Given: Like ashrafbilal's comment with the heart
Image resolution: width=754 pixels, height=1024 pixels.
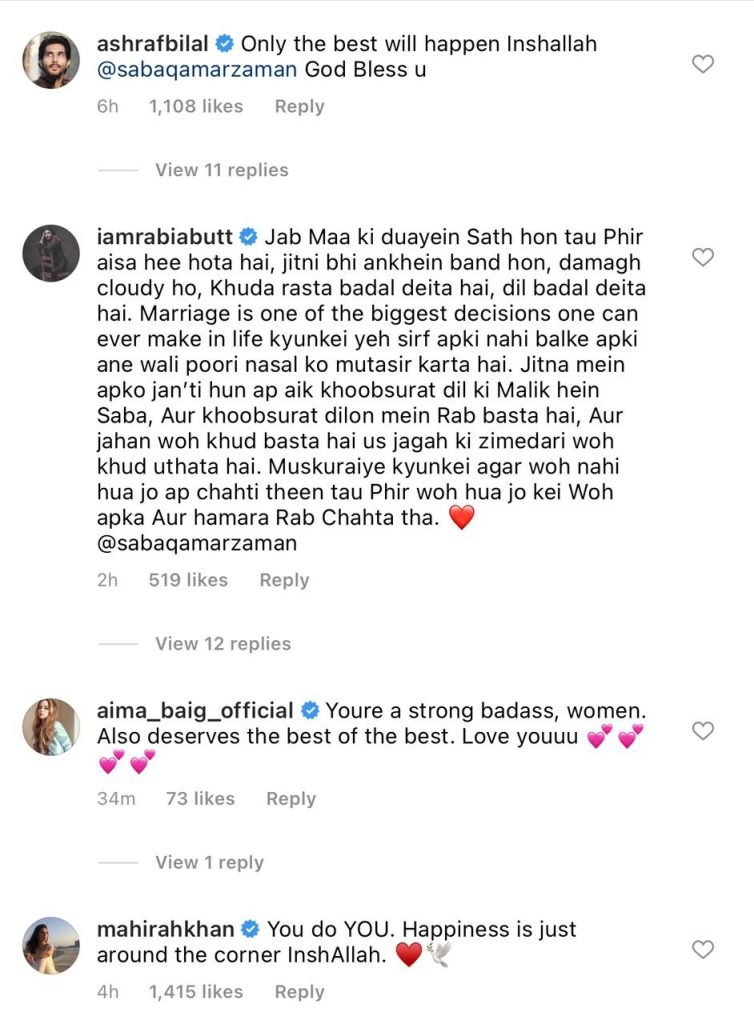Looking at the screenshot, I should tap(703, 64).
